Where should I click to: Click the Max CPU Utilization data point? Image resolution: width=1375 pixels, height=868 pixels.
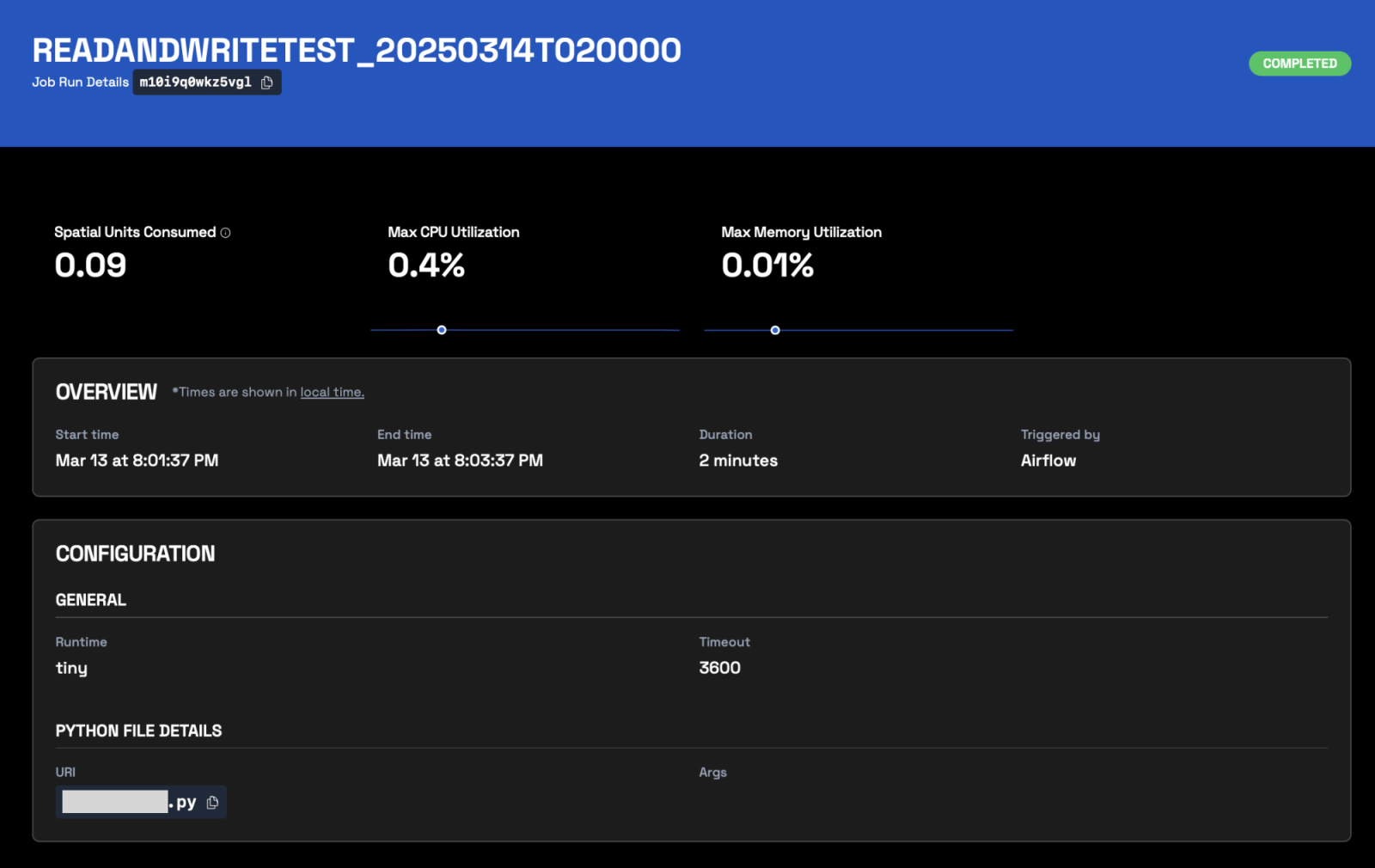tap(442, 330)
